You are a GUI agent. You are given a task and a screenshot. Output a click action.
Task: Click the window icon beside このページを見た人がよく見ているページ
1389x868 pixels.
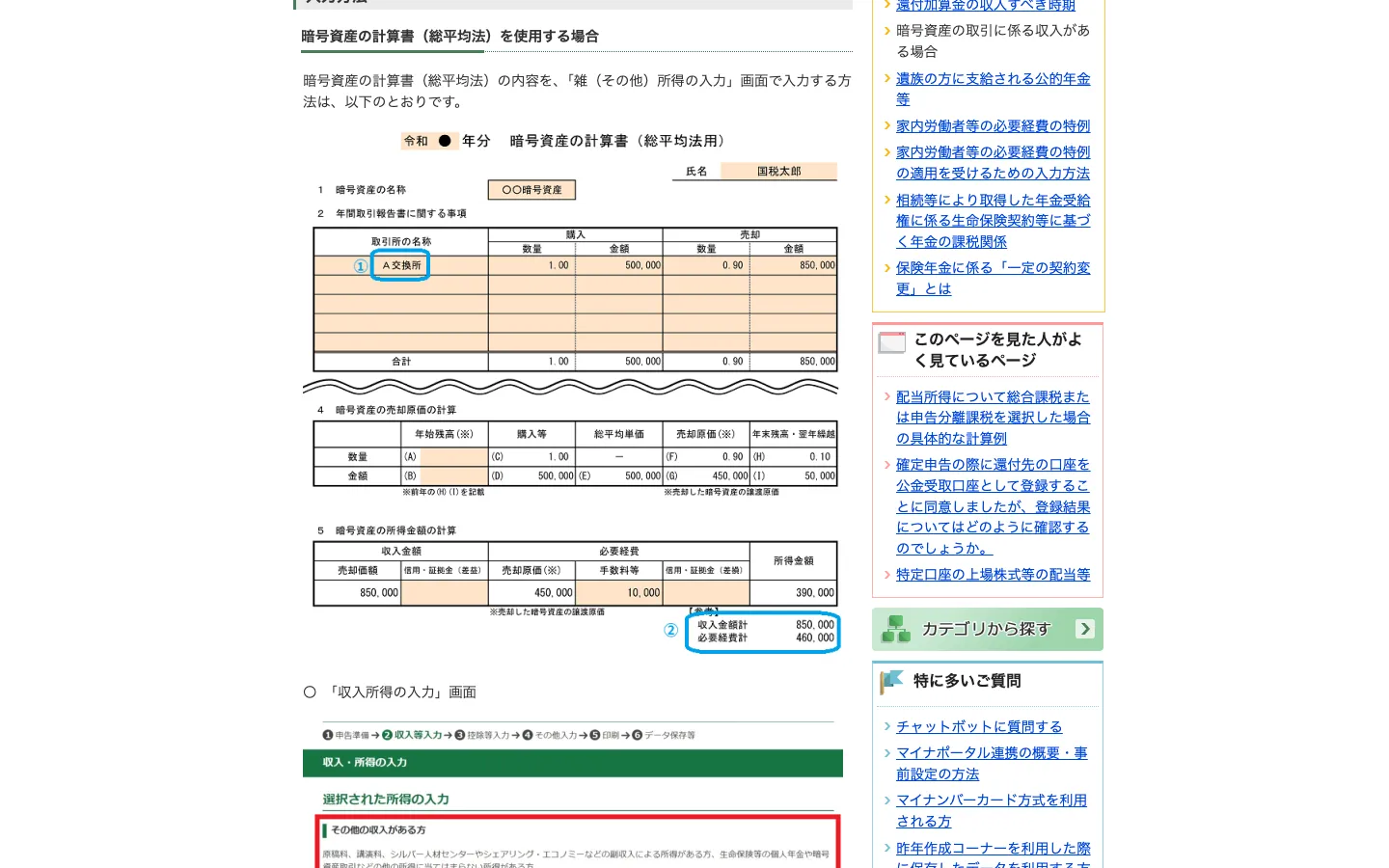tap(892, 342)
